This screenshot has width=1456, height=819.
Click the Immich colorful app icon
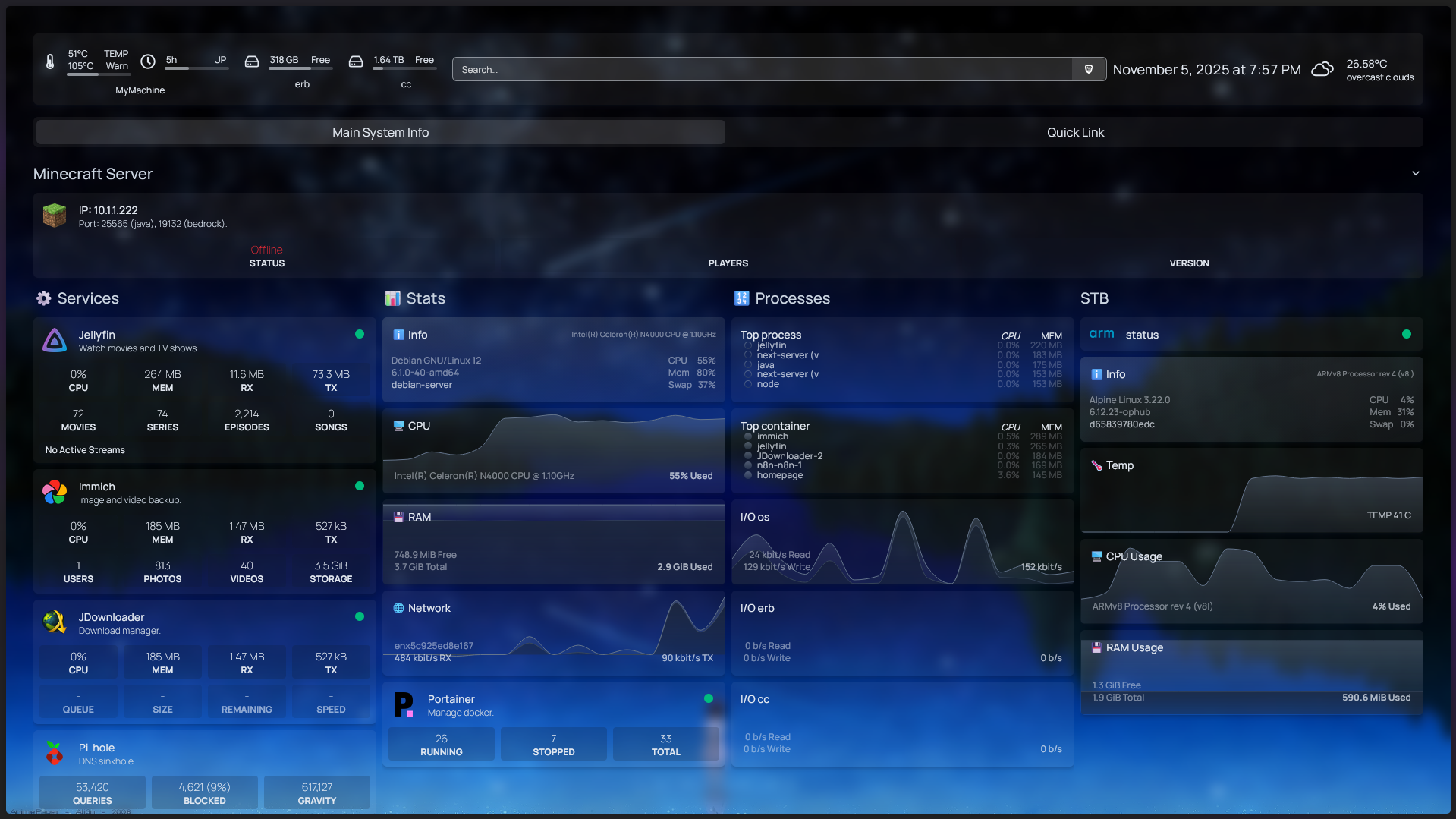click(x=54, y=492)
